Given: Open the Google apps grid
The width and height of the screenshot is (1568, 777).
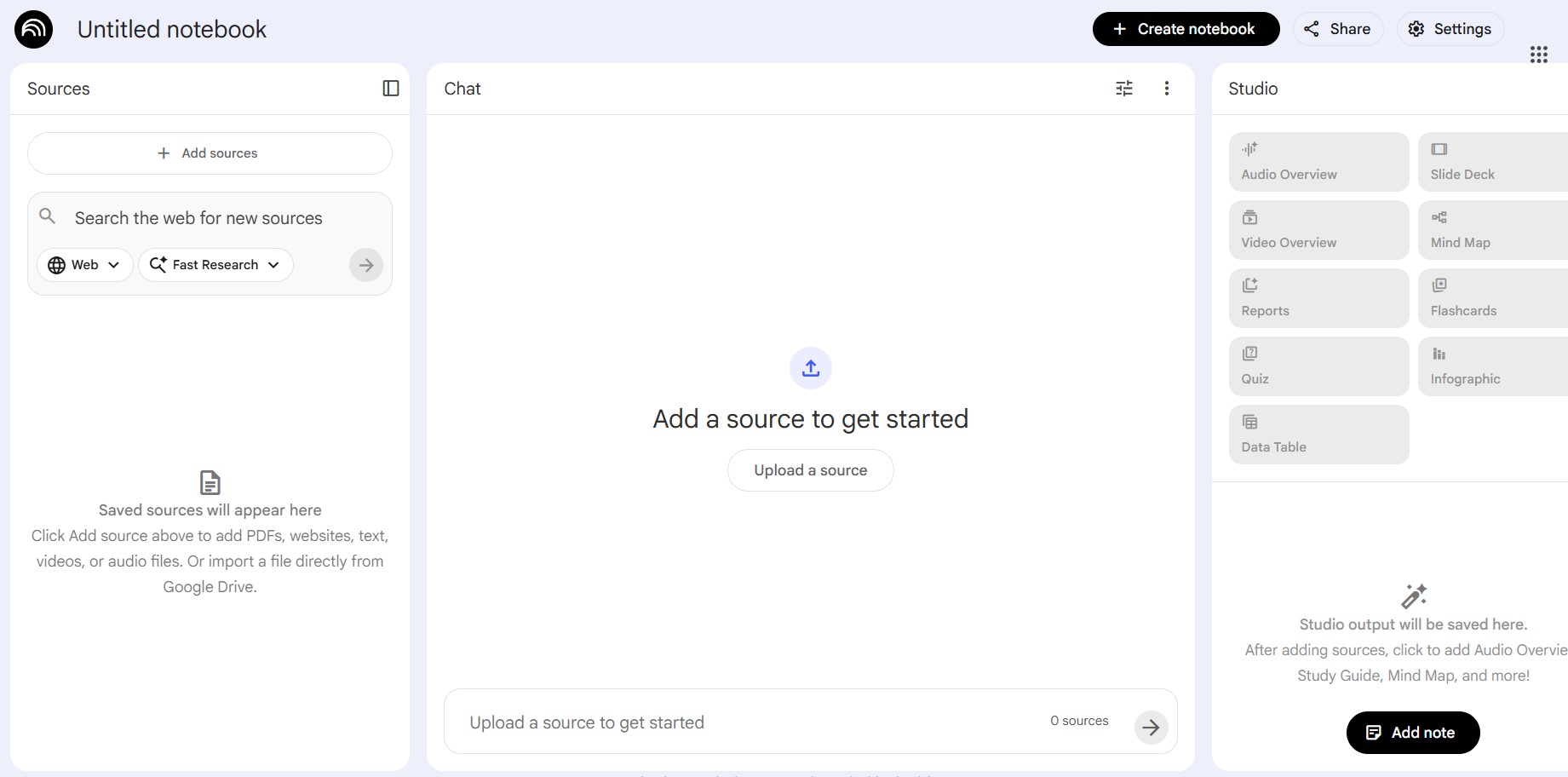Looking at the screenshot, I should [x=1538, y=55].
